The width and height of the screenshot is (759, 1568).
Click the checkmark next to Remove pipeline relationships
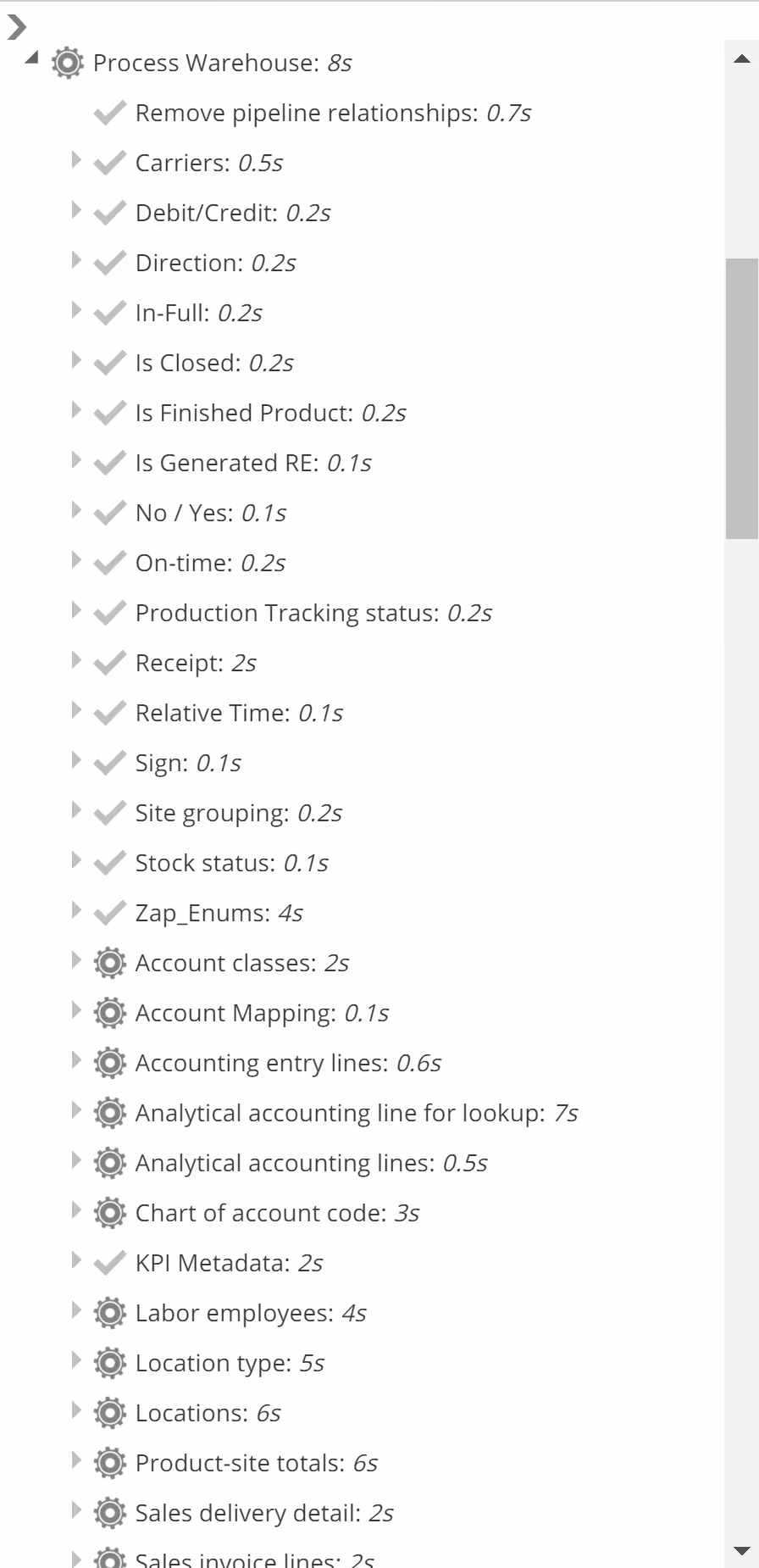click(109, 113)
